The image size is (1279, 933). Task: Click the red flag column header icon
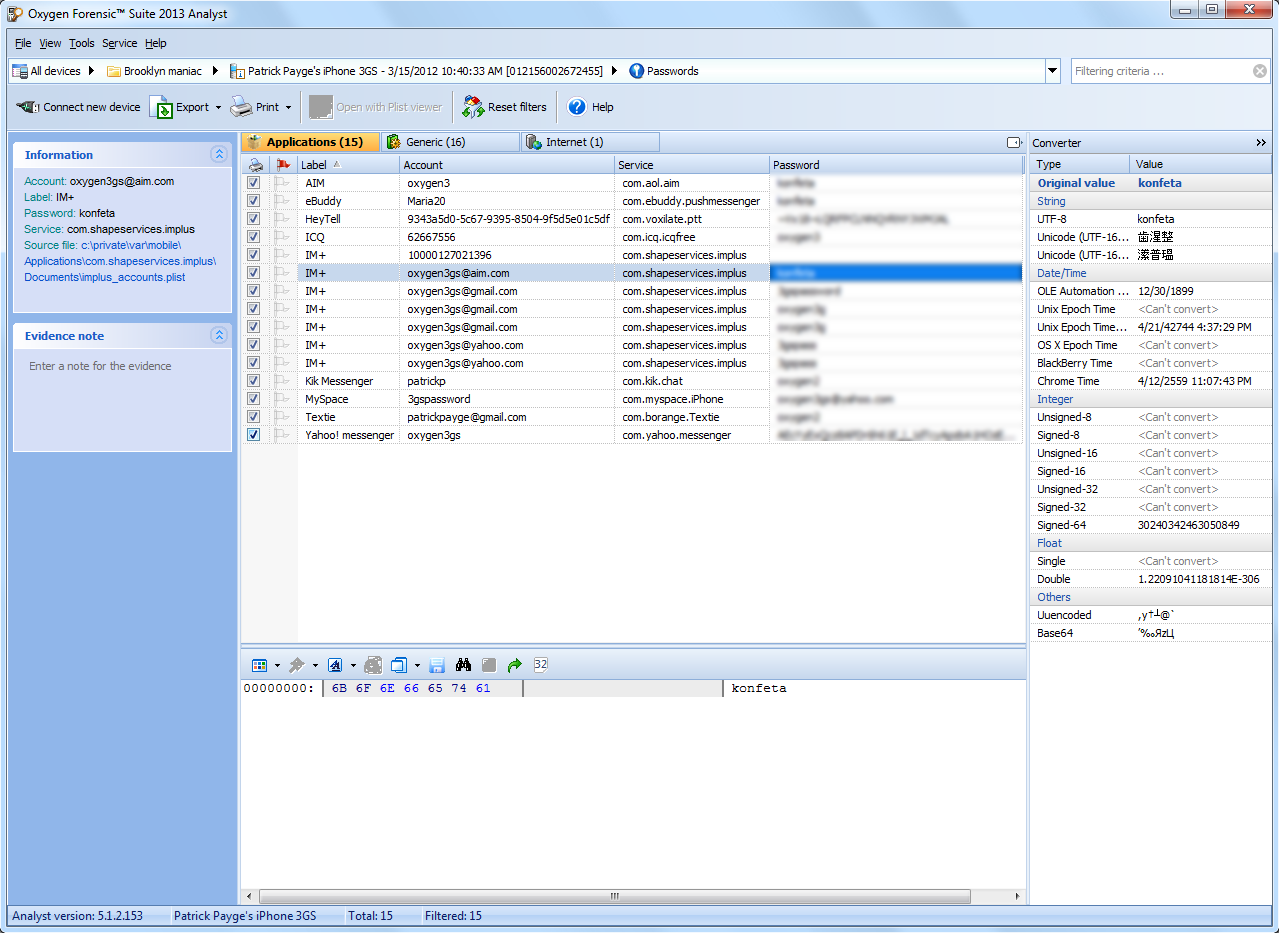click(283, 165)
